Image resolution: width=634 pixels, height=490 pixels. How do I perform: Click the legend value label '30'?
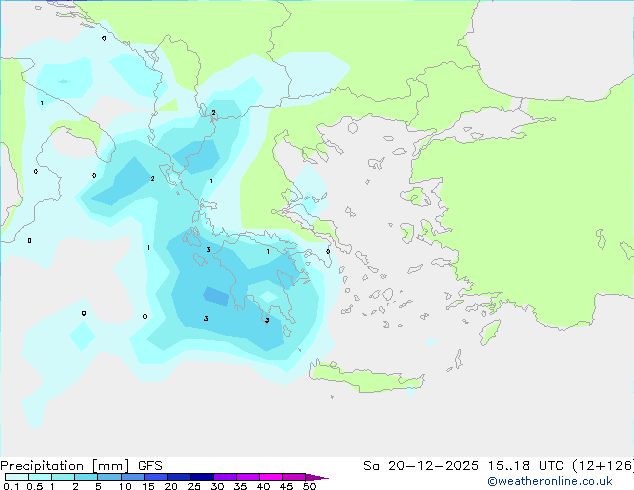[x=217, y=486]
